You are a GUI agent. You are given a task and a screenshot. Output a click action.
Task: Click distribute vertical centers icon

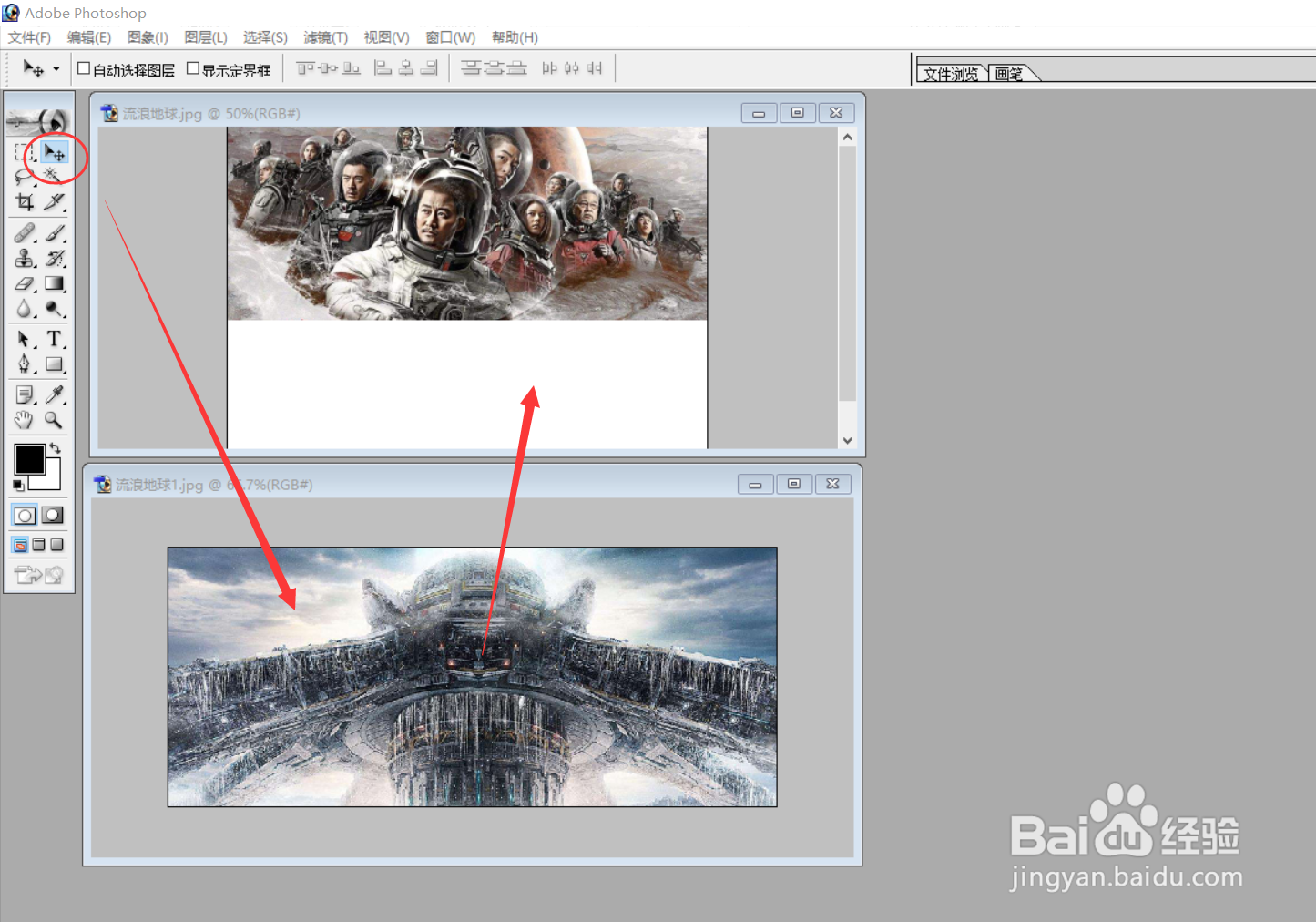pos(494,68)
